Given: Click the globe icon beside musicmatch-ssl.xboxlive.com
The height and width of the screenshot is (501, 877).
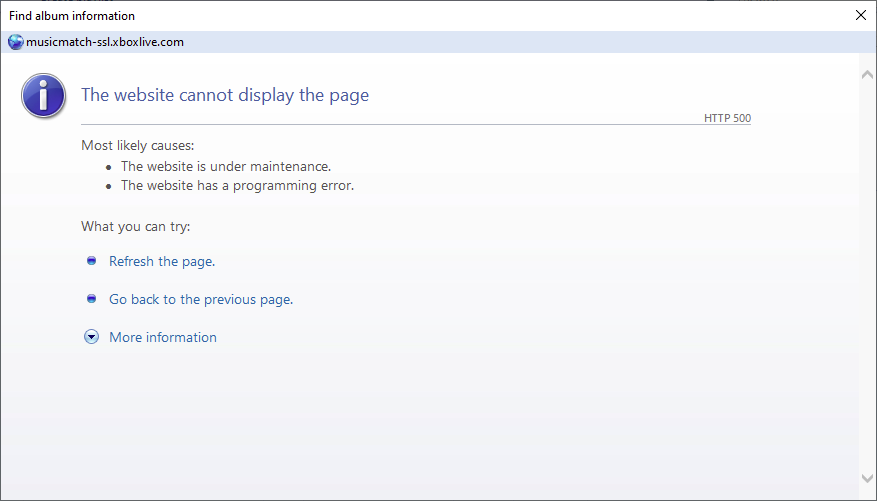Looking at the screenshot, I should click(16, 42).
